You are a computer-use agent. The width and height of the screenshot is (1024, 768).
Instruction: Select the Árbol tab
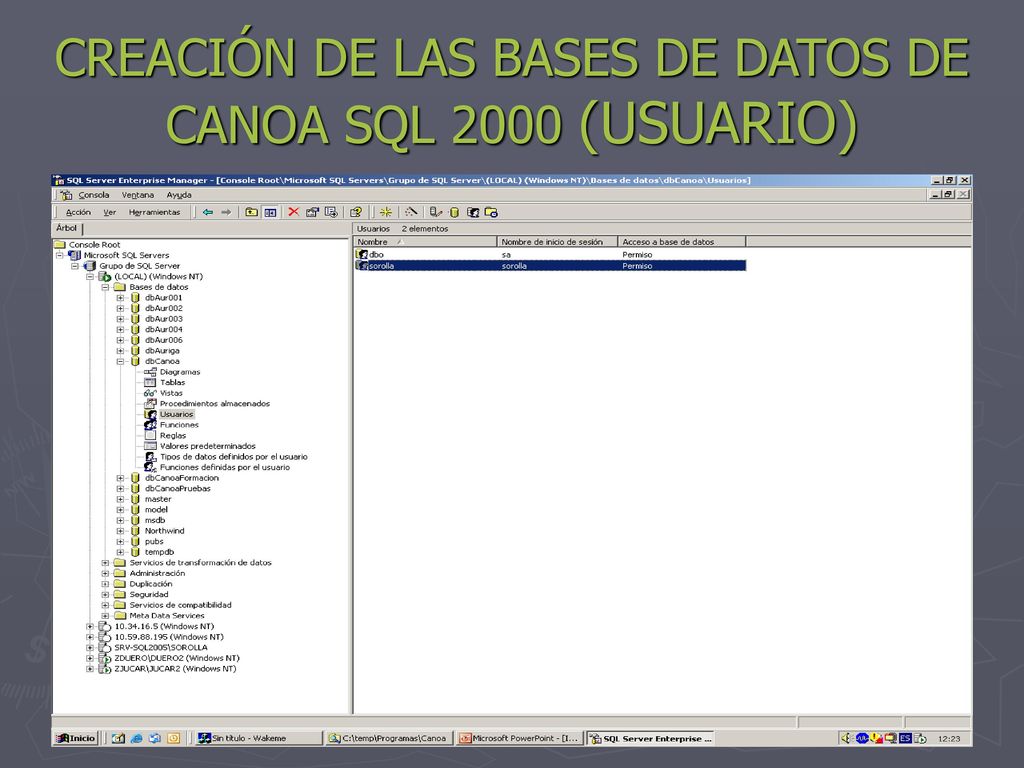[67, 228]
